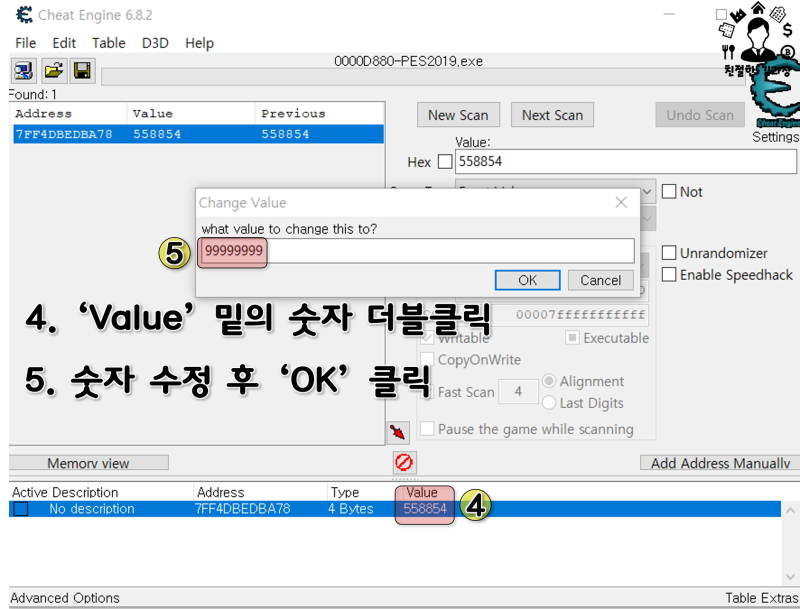Click the 558854 value in address table row

point(425,509)
